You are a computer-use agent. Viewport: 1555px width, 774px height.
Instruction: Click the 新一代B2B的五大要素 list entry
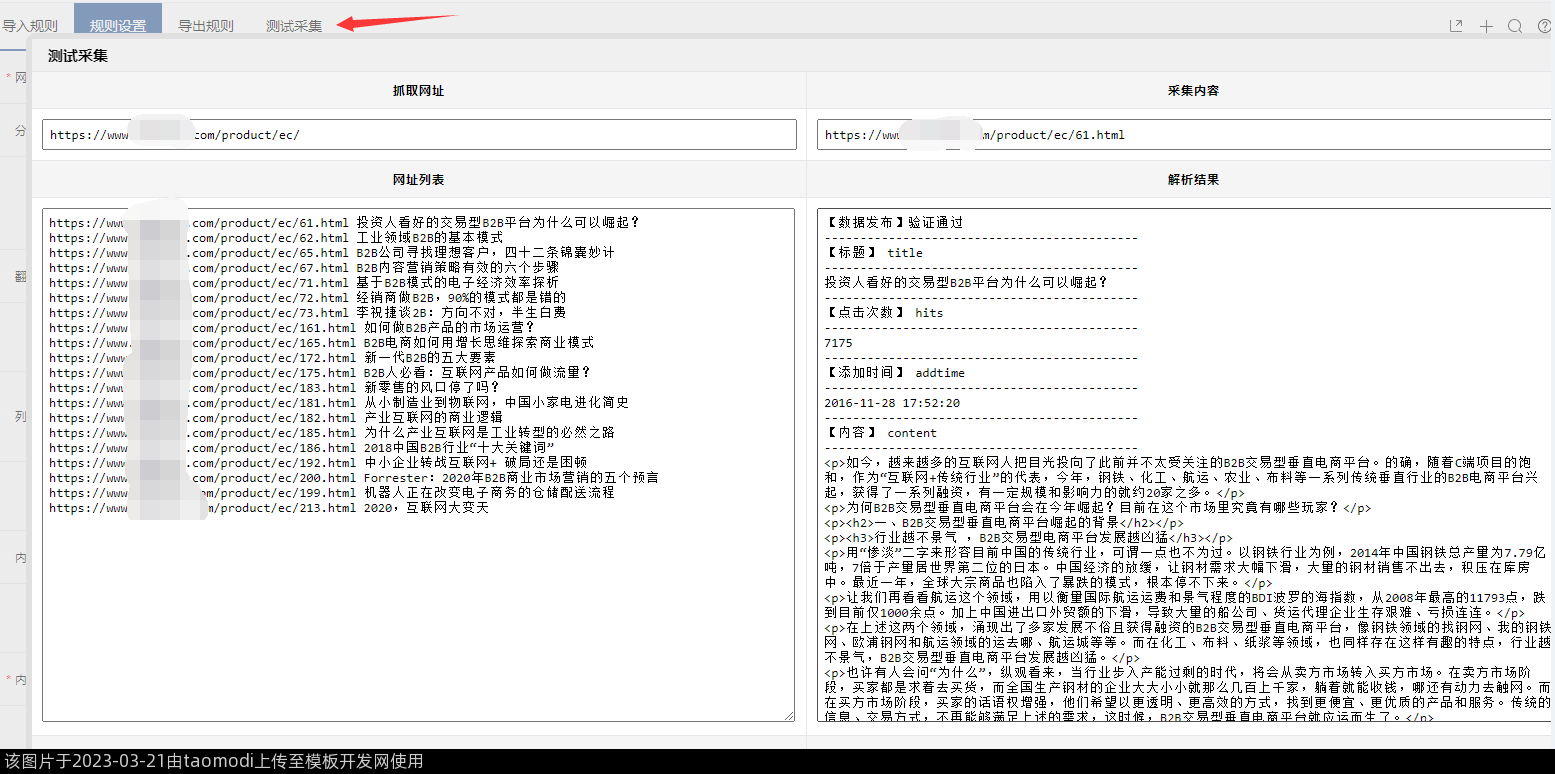(429, 358)
